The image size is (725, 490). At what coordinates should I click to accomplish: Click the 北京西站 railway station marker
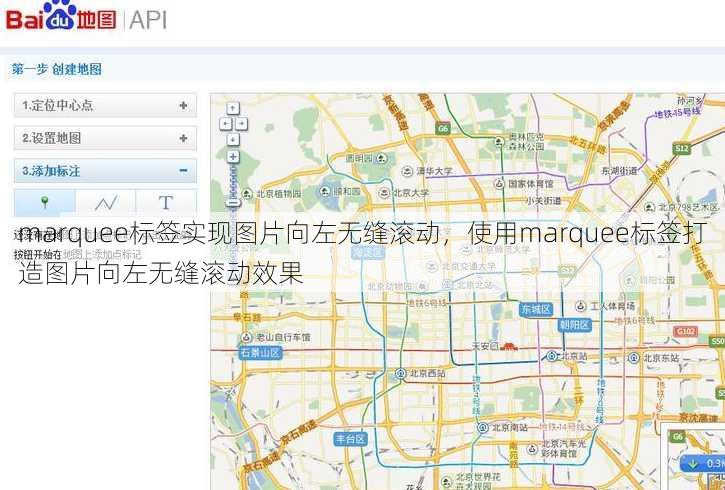click(401, 373)
